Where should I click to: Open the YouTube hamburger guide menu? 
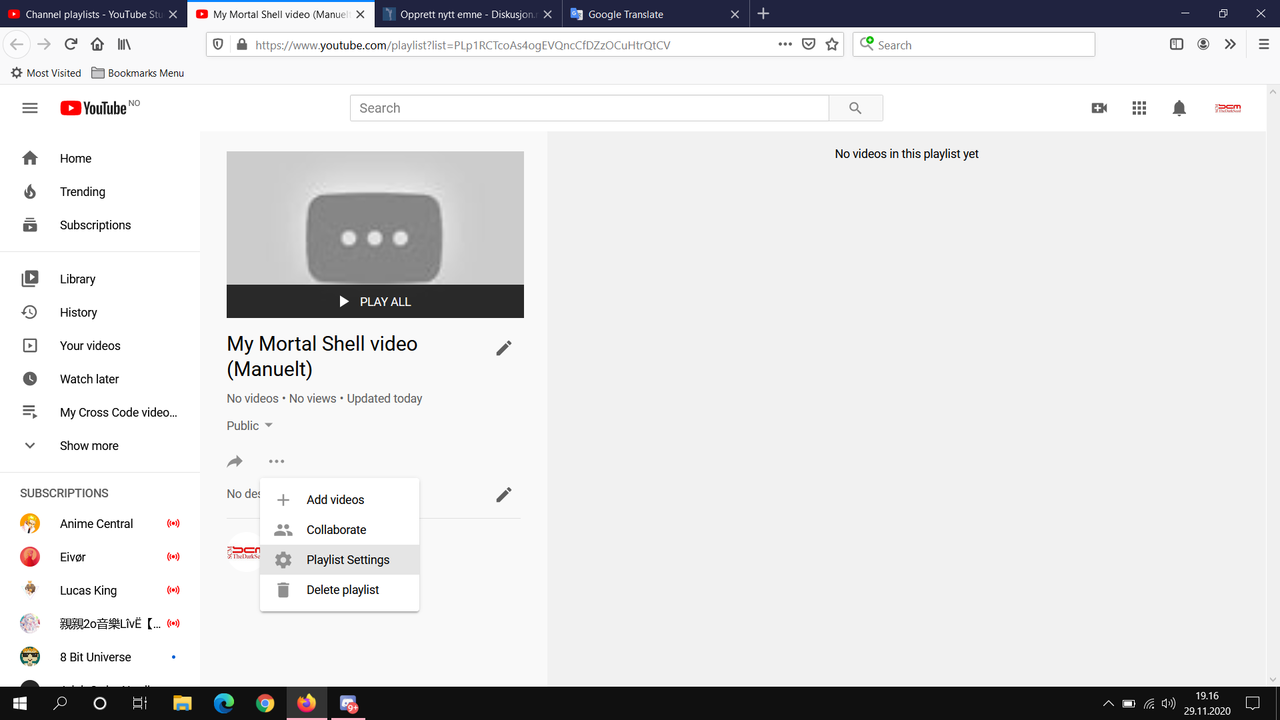pyautogui.click(x=30, y=108)
